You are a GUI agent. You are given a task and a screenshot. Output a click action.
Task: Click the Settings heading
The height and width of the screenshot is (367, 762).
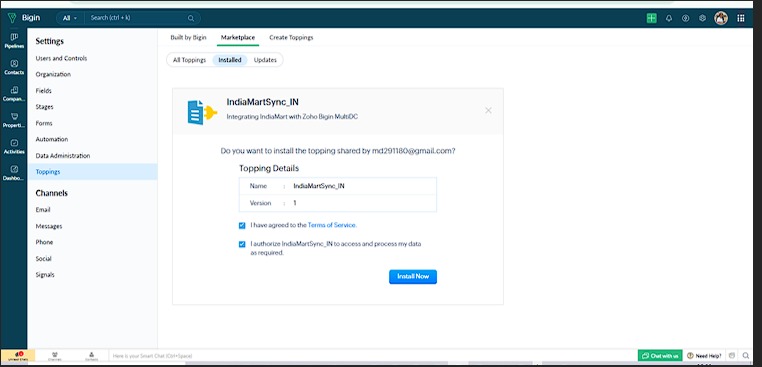pos(50,41)
